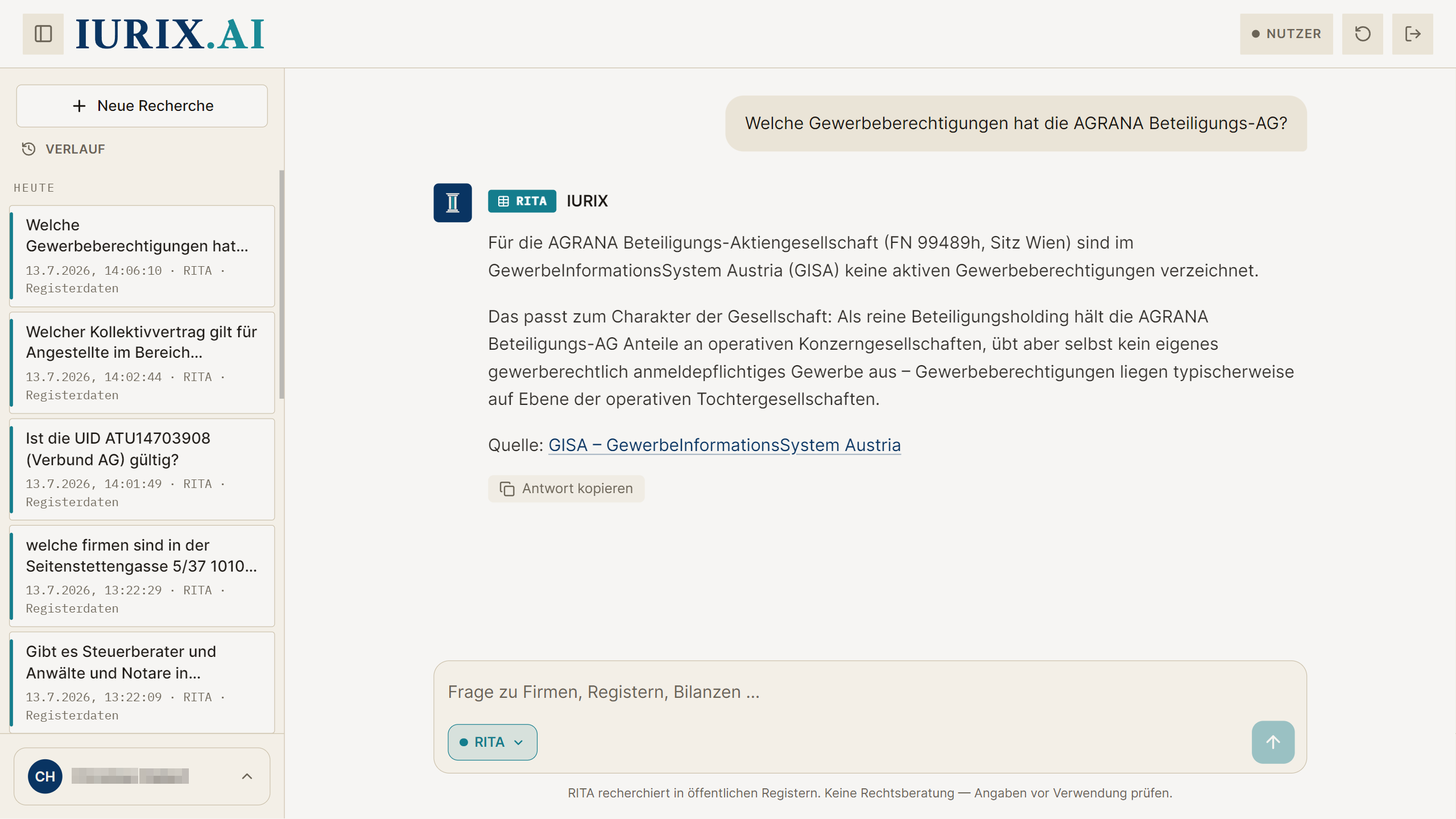The height and width of the screenshot is (819, 1456).
Task: Click the timestamp '13.7.2026, 14:06:10'
Action: tap(94, 271)
